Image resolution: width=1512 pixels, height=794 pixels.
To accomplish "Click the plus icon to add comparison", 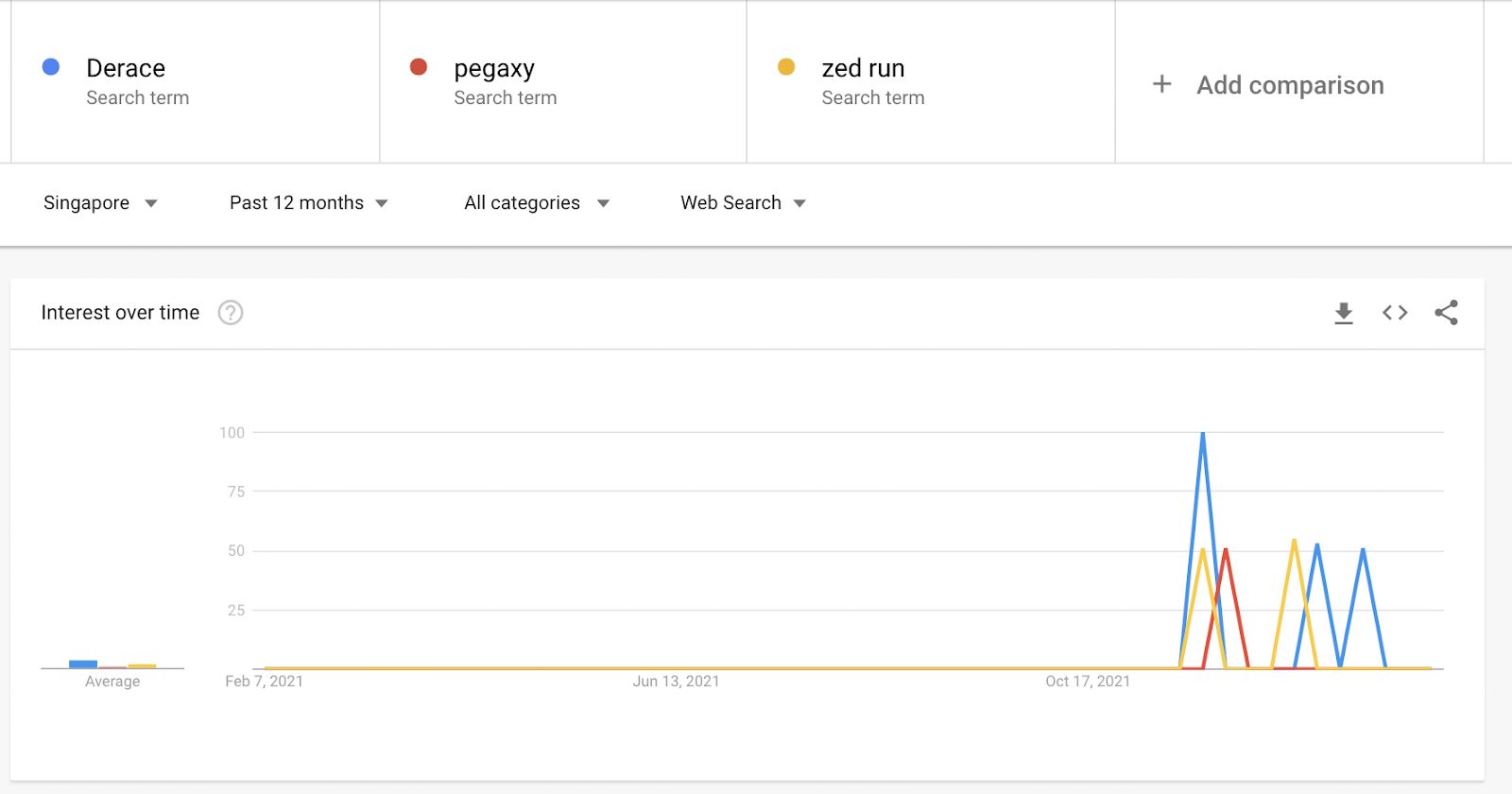I will pyautogui.click(x=1162, y=85).
